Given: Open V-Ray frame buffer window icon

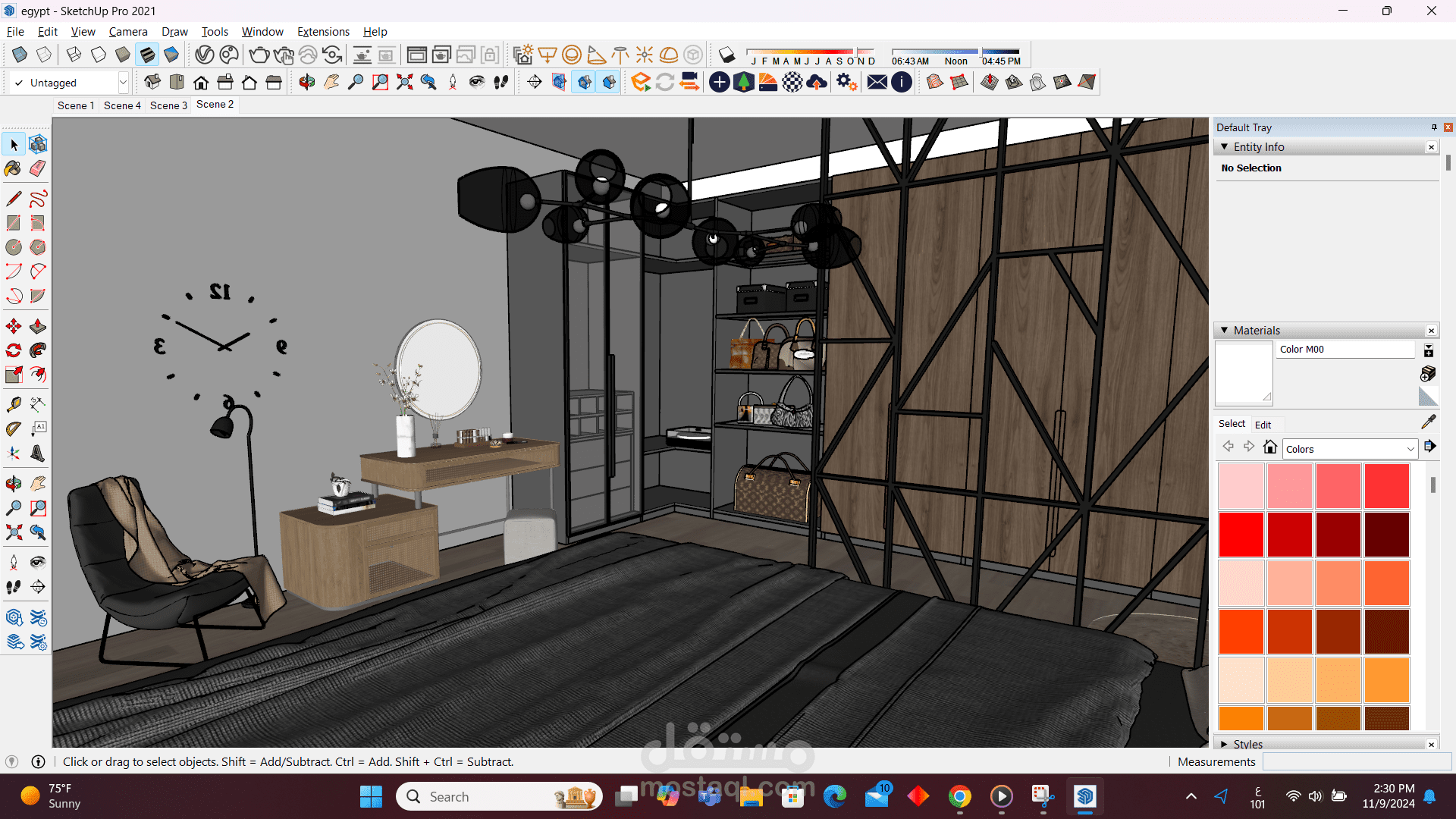Looking at the screenshot, I should coord(416,55).
